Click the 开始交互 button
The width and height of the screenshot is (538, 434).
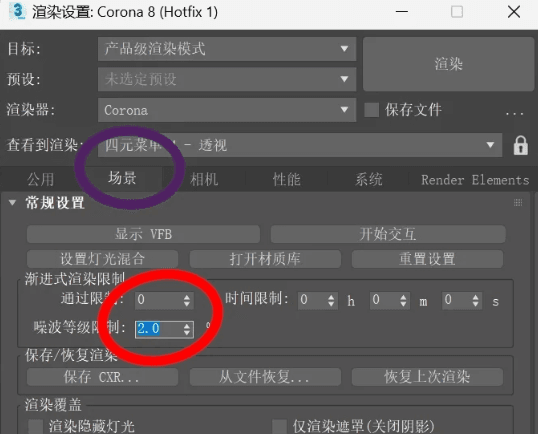pyautogui.click(x=388, y=234)
